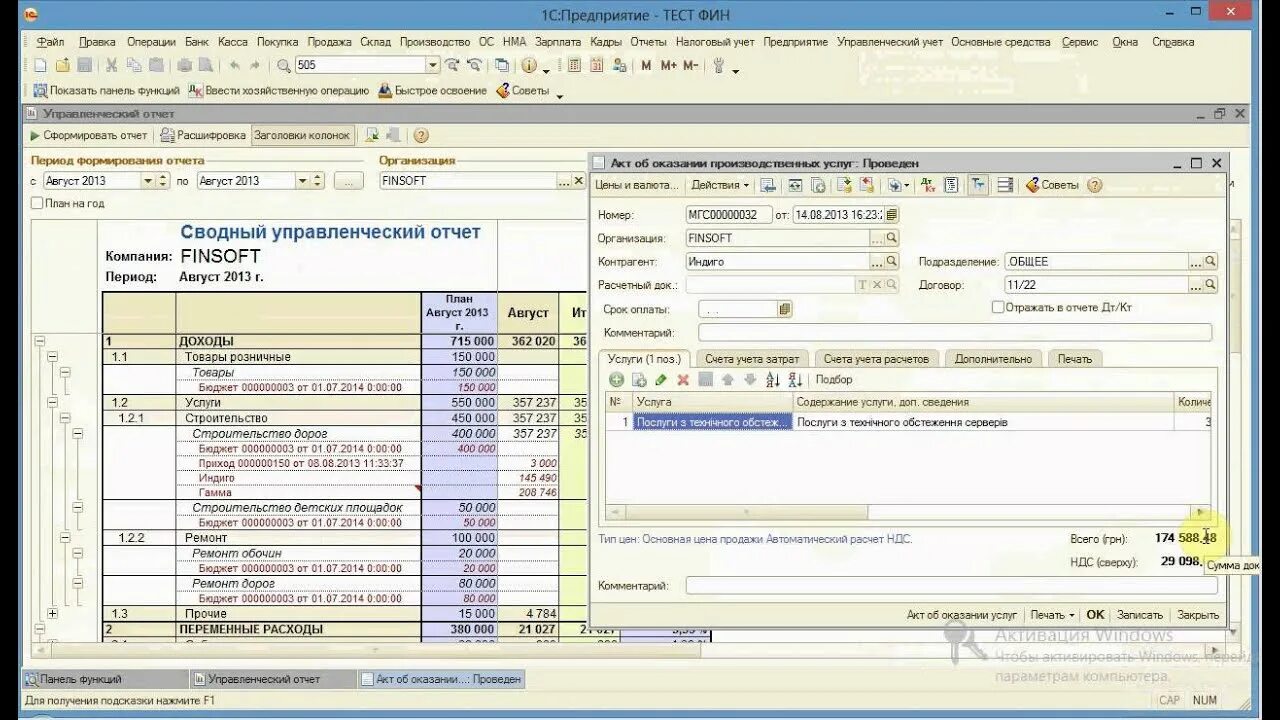Image resolution: width=1280 pixels, height=720 pixels.
Task: Add a new row with green plus icon
Action: pos(616,380)
